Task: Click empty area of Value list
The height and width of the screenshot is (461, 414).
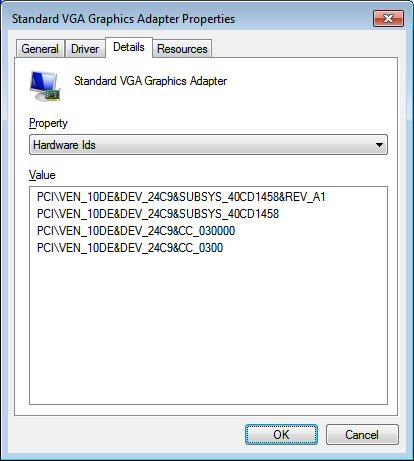Action: pyautogui.click(x=208, y=328)
